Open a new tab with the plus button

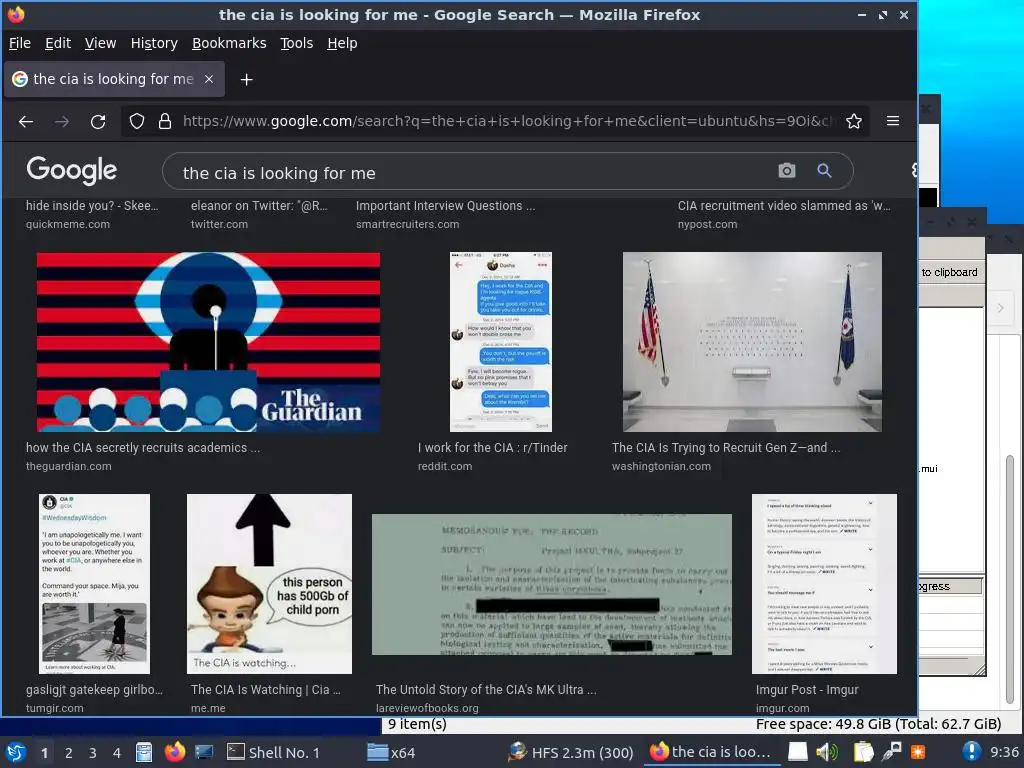point(246,80)
